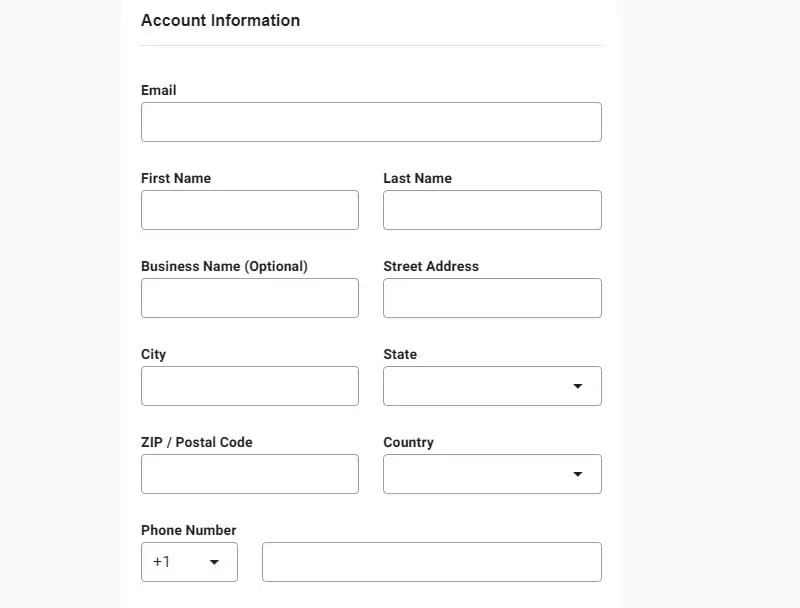Select the First Name text box
The image size is (800, 608).
coord(250,210)
